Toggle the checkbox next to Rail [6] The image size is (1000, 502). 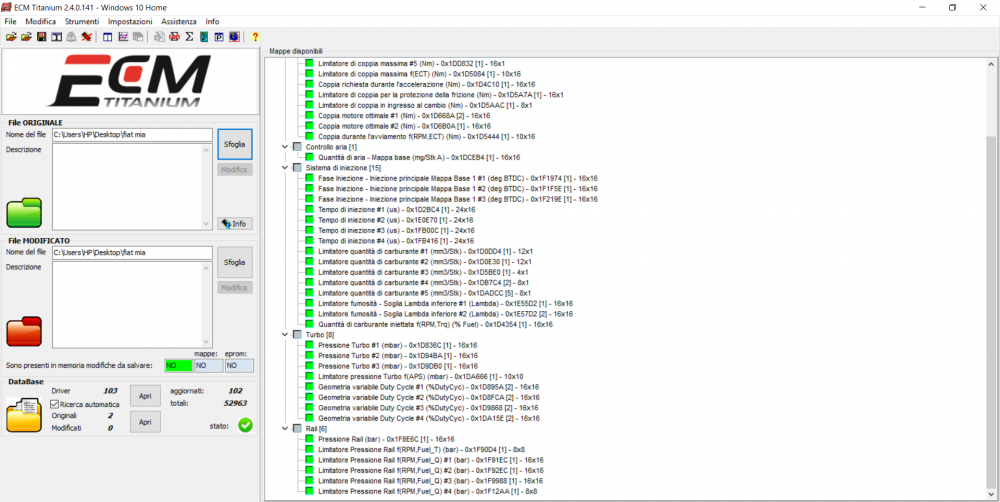coord(297,429)
